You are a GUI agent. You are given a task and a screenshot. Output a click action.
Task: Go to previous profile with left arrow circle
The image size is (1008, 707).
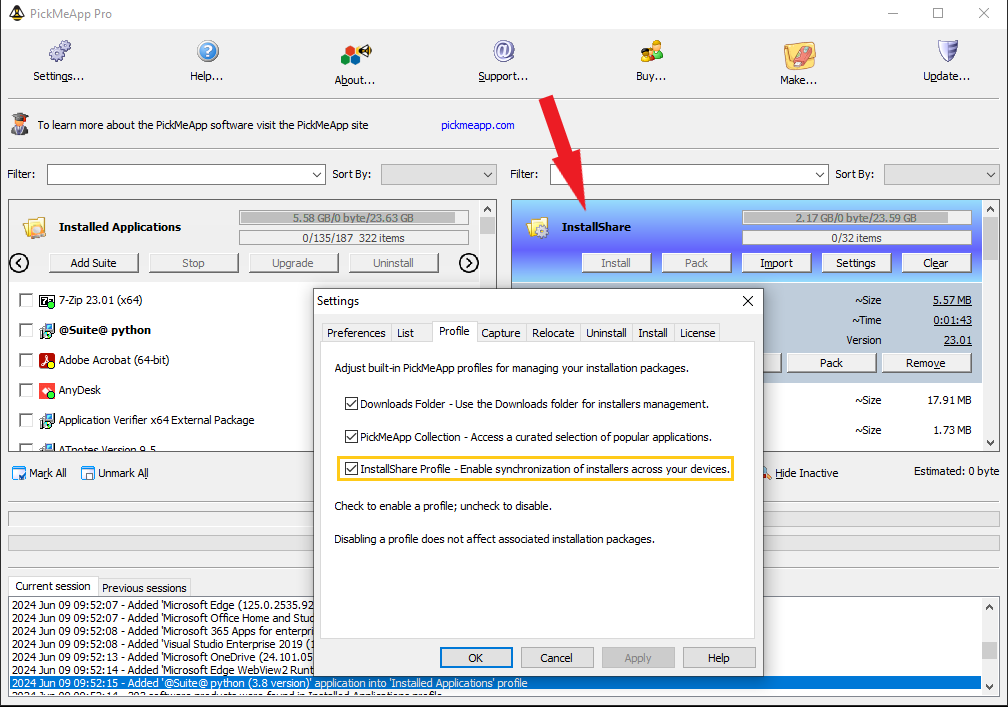point(19,263)
